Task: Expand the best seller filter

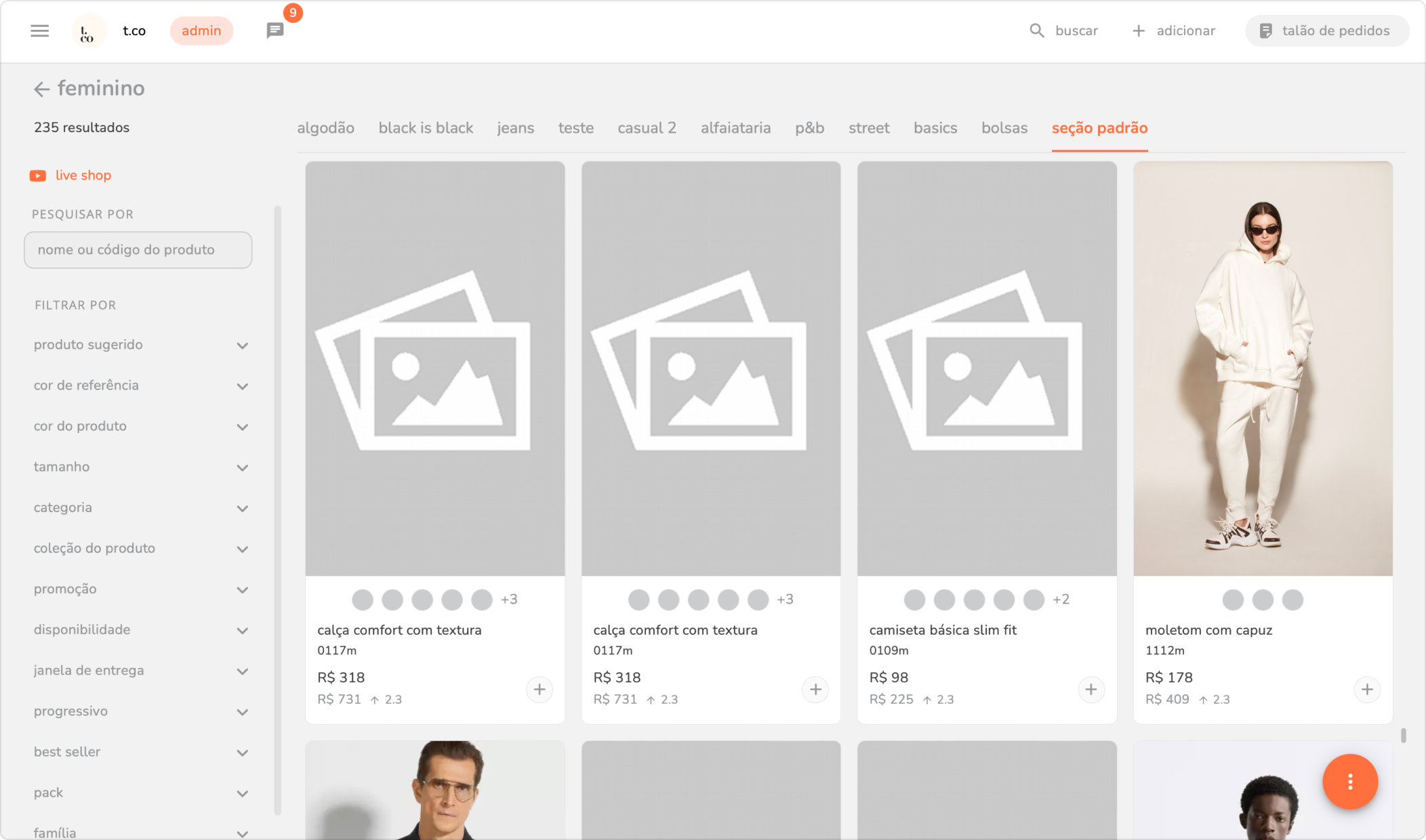Action: tap(242, 753)
